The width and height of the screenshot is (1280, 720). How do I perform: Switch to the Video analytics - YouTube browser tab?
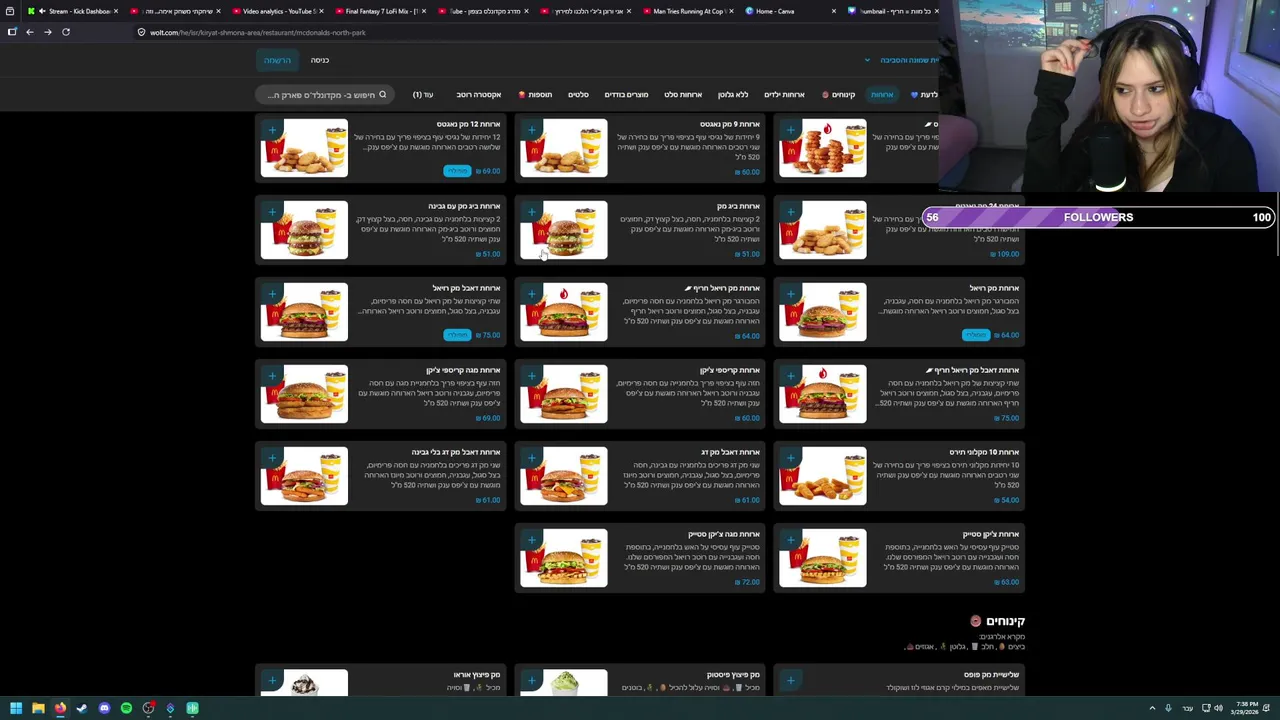279,11
